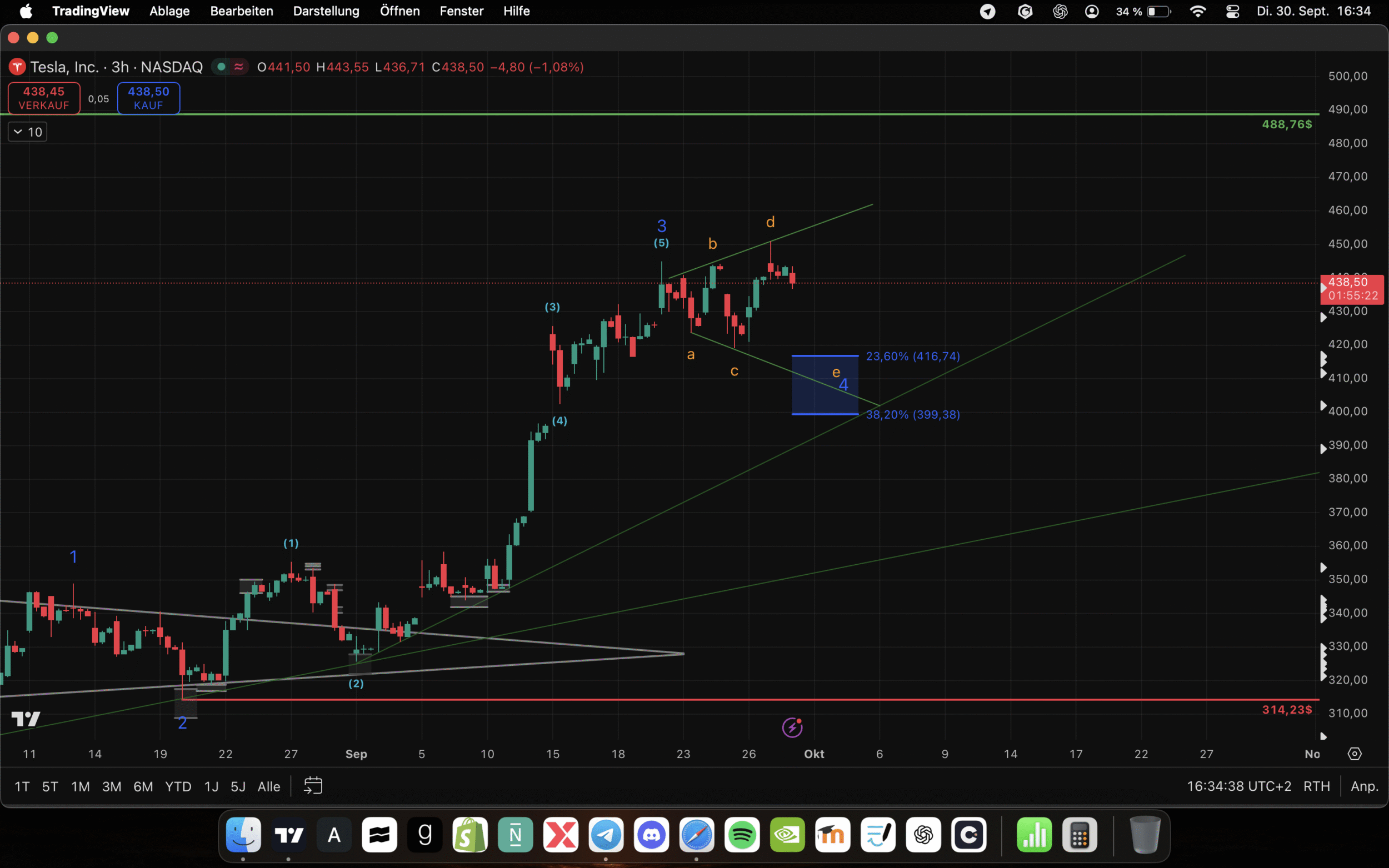Click the red approximate-data indicator icon
Screen dimensions: 1389x868
pyautogui.click(x=239, y=67)
